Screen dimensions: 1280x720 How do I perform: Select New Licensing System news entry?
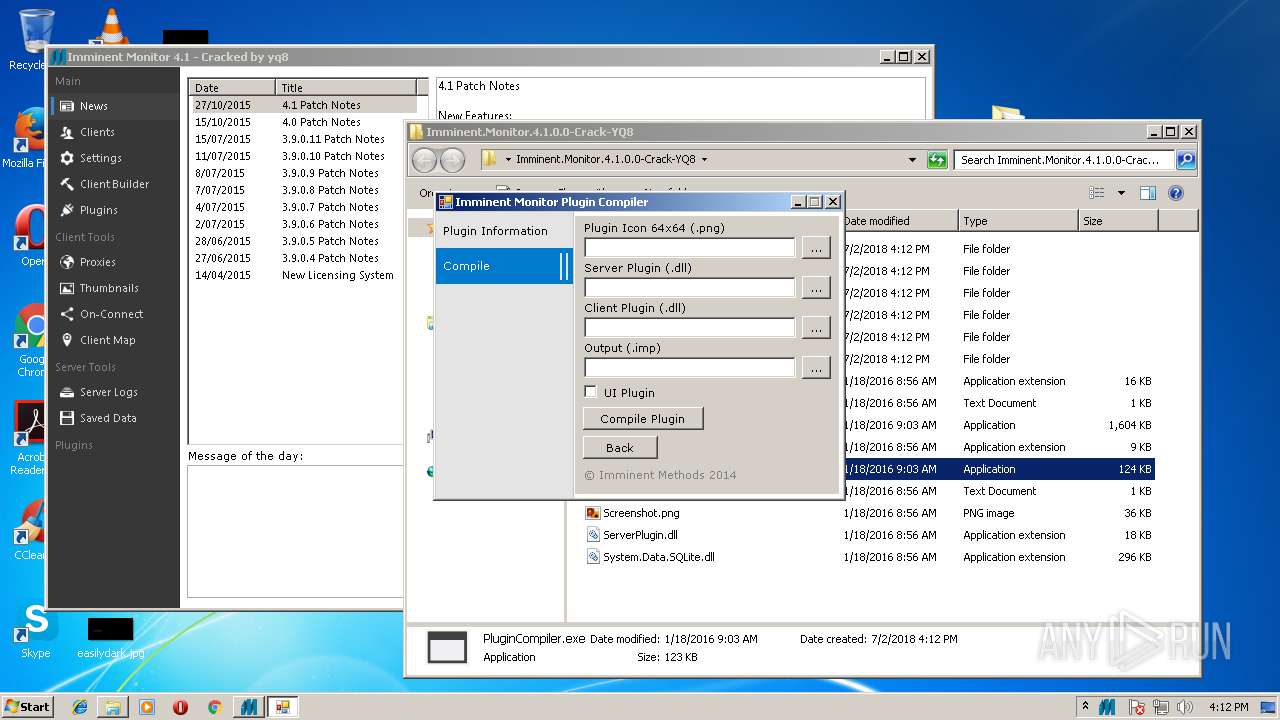[x=304, y=275]
